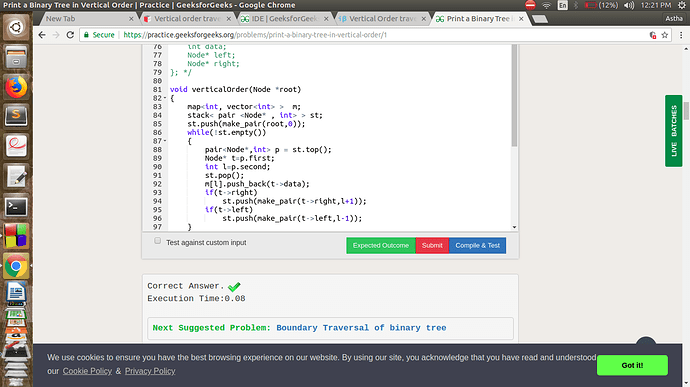
Task: Open the Boundary Traversal of binary tree link
Action: pyautogui.click(x=361, y=328)
